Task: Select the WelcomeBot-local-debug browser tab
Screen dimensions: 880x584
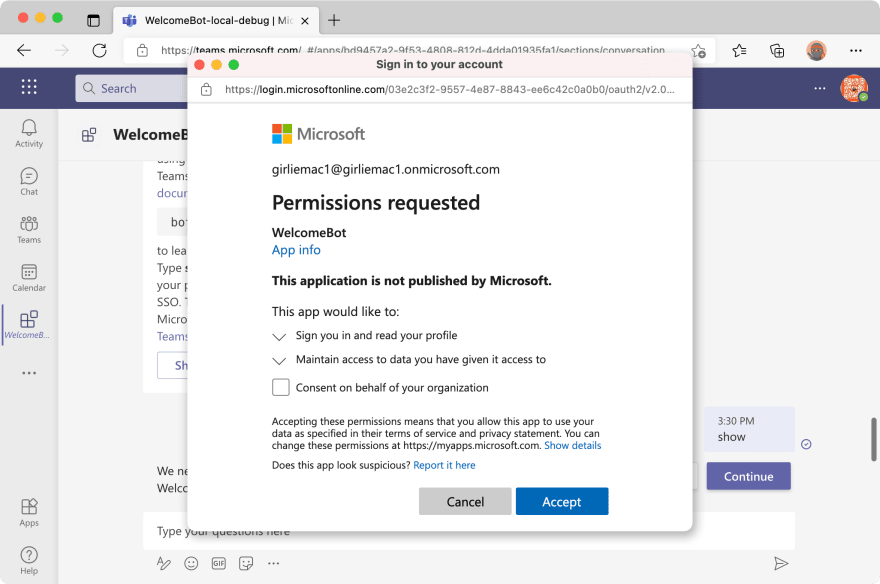Action: [x=216, y=21]
